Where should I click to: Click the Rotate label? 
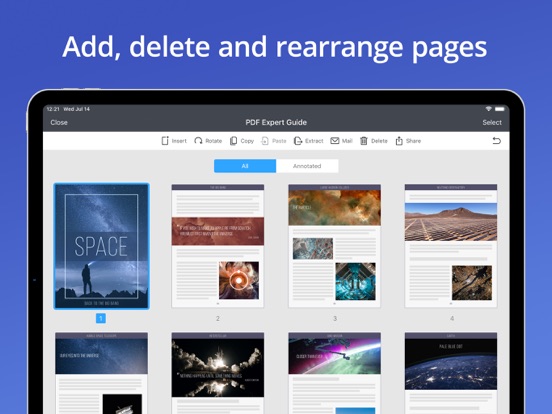214,141
